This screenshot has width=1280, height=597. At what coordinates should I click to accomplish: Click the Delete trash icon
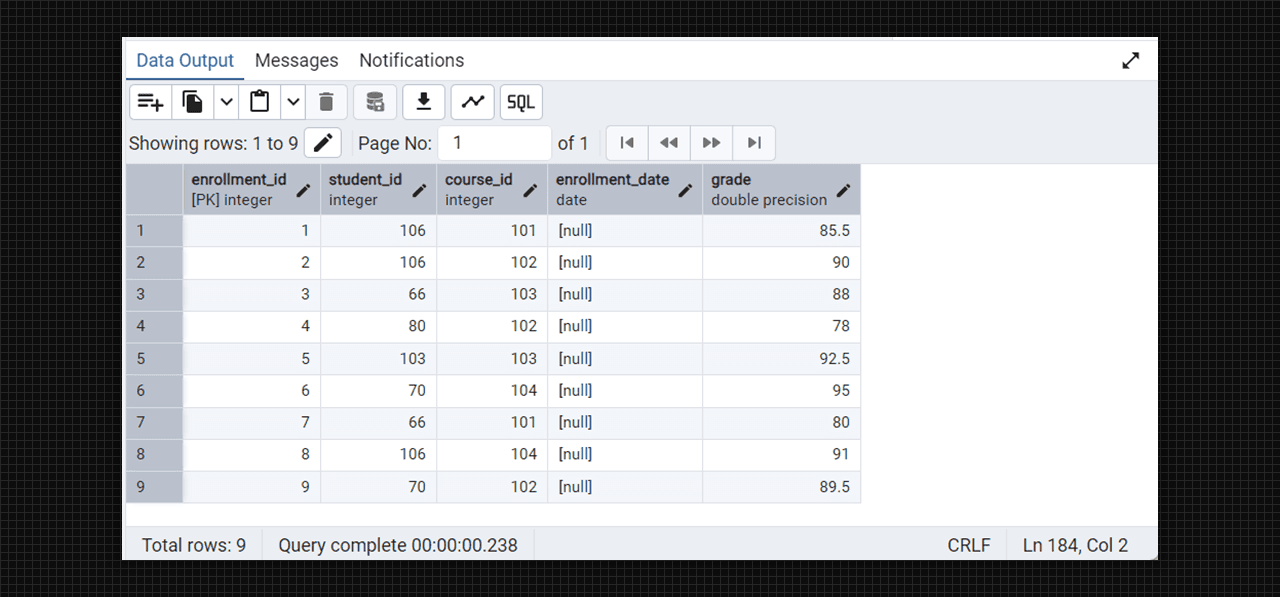[x=326, y=102]
